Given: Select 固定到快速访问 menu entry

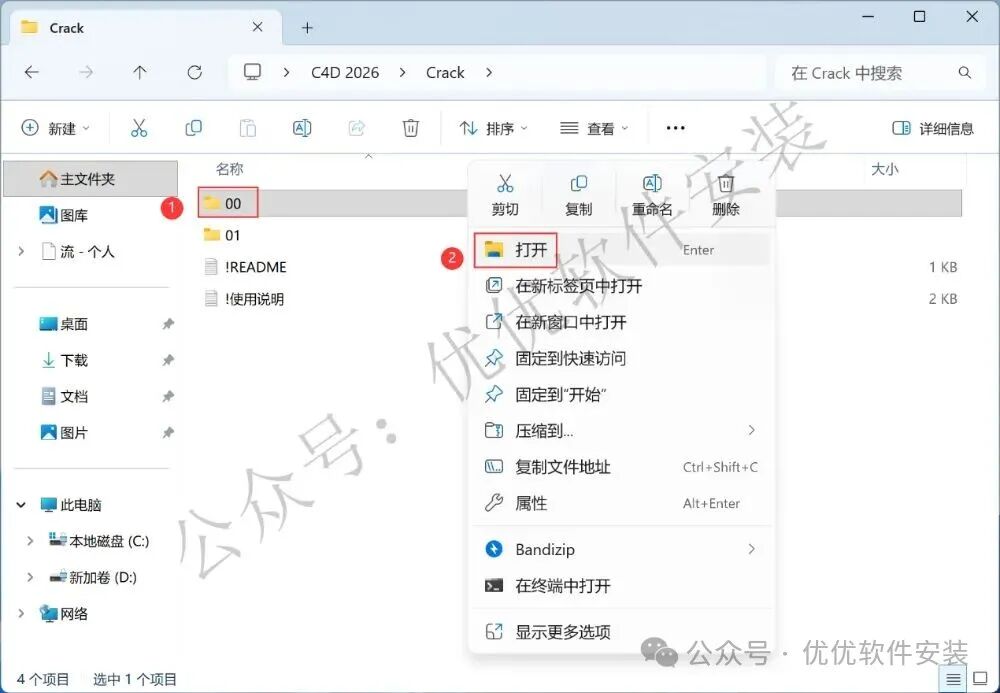Looking at the screenshot, I should coord(622,358).
